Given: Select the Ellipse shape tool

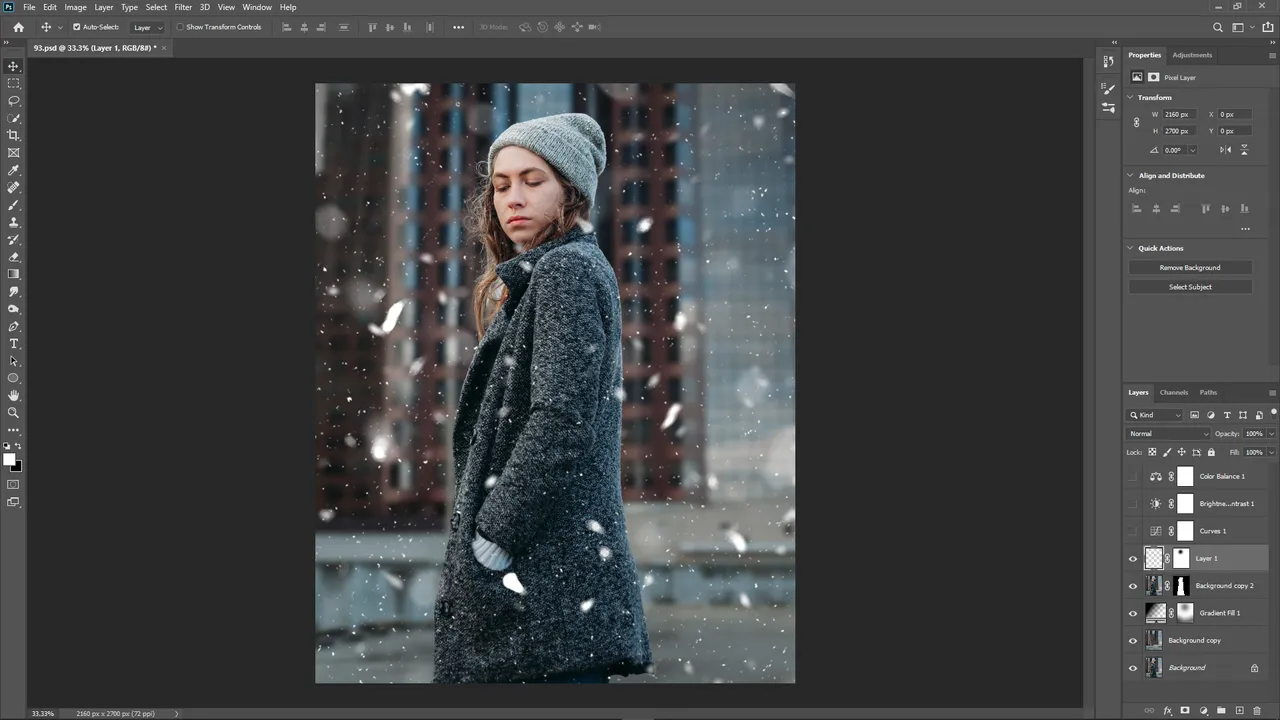Looking at the screenshot, I should tap(13, 378).
